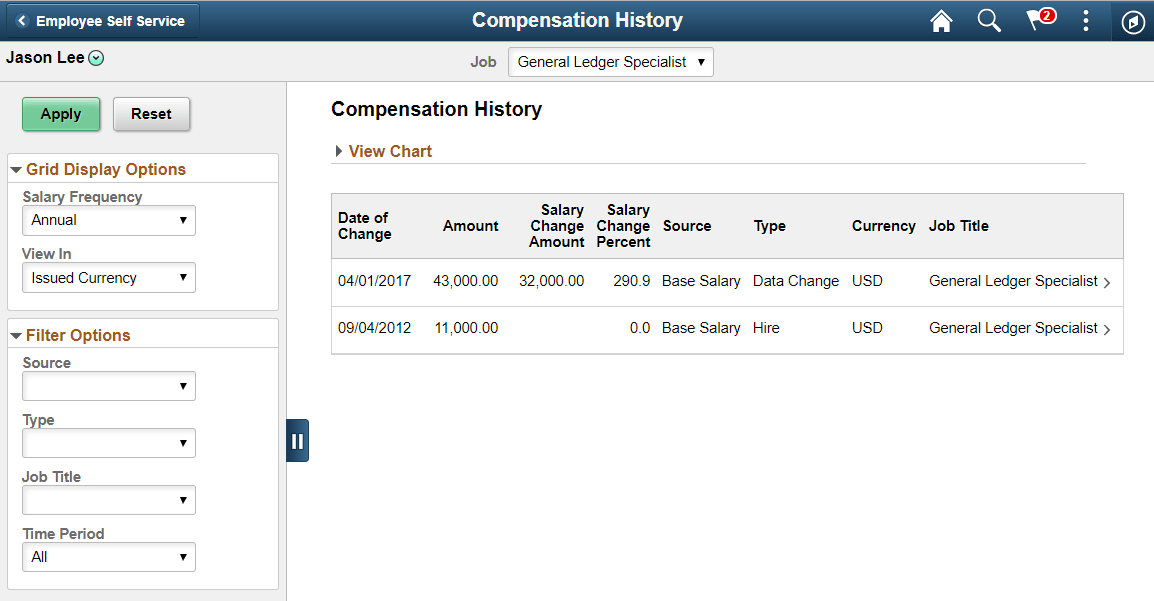Open details for the 04/01/2017 salary row
Image resolution: width=1154 pixels, height=601 pixels.
click(1106, 282)
